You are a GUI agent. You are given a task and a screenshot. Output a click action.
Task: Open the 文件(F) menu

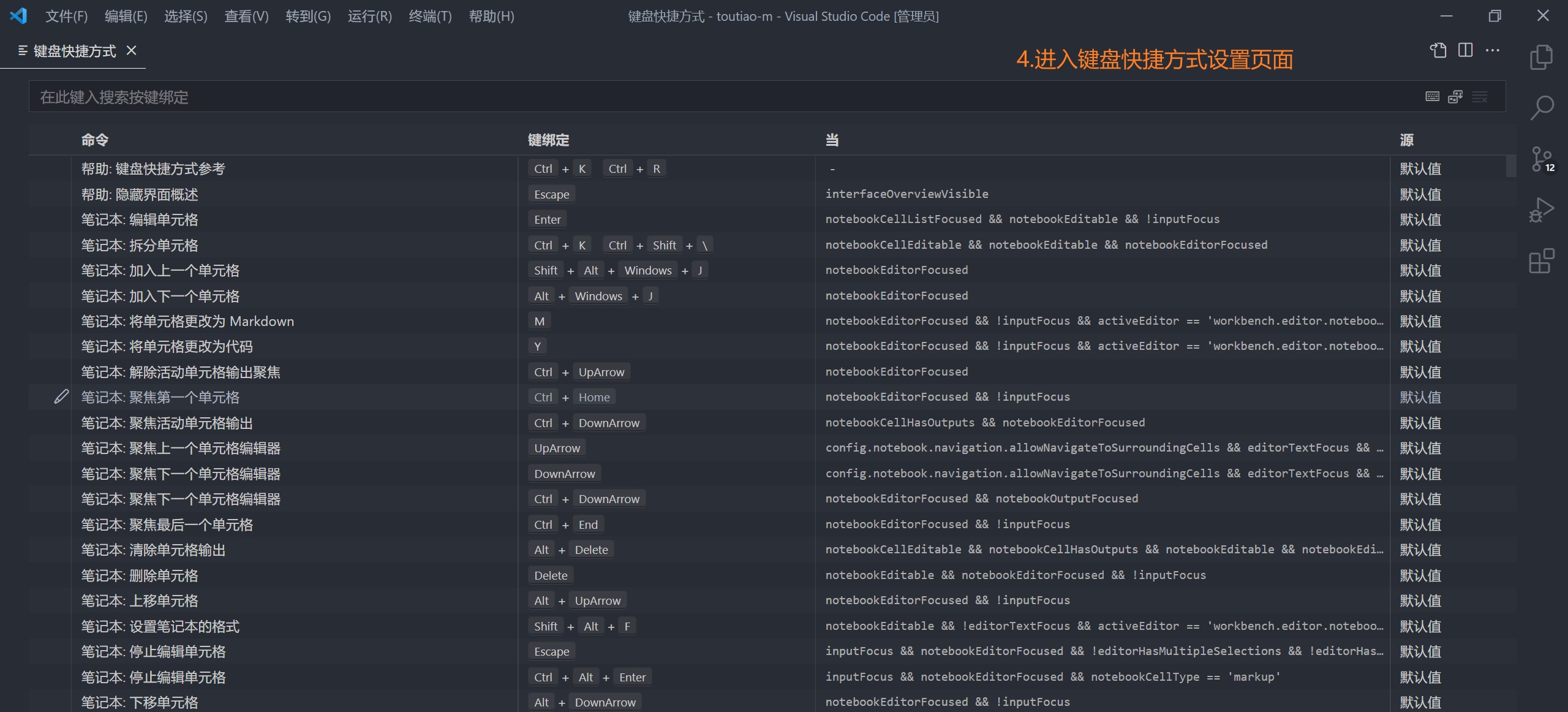tap(66, 17)
